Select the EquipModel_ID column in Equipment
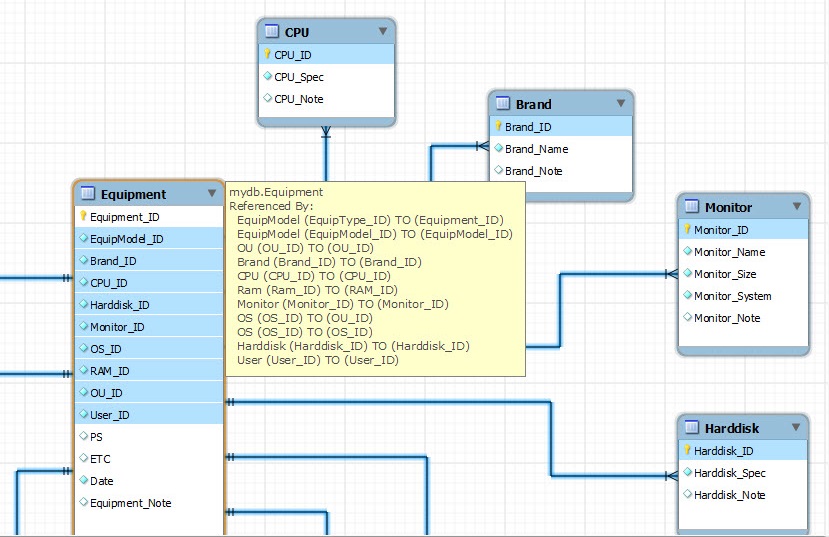 click(x=149, y=239)
